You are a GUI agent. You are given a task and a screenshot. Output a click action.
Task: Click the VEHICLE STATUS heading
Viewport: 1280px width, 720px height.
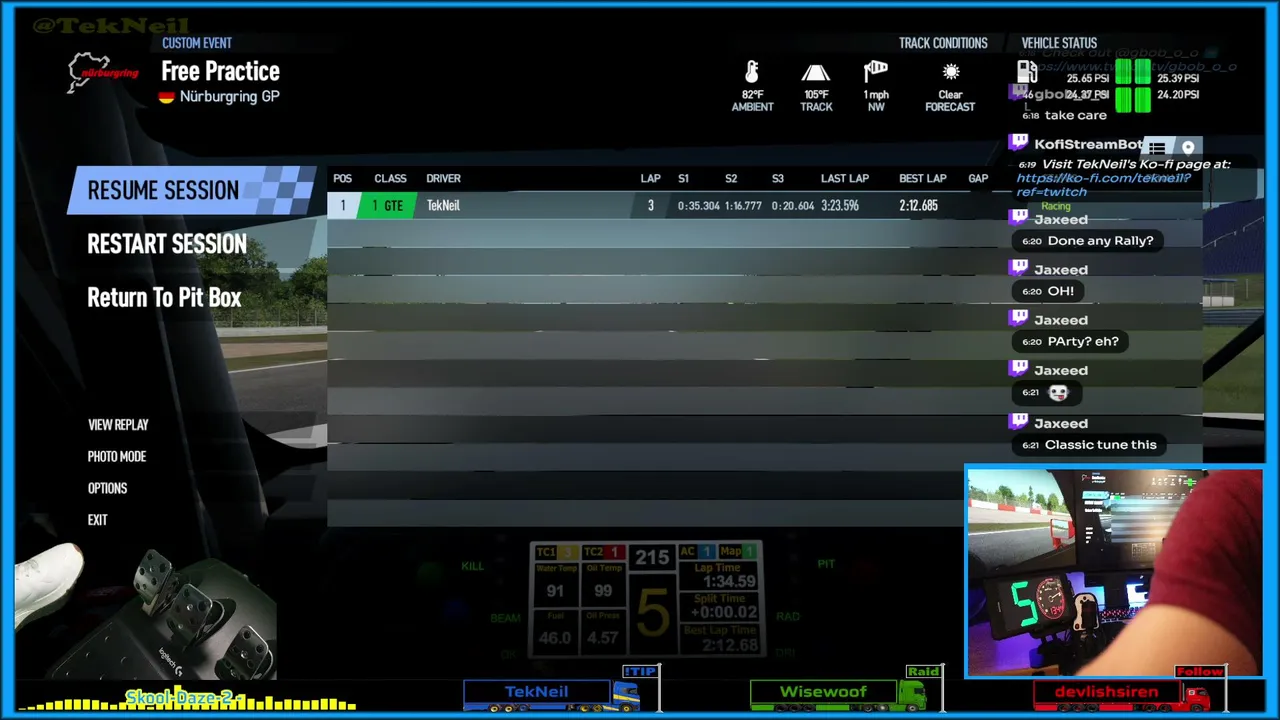coord(1059,43)
